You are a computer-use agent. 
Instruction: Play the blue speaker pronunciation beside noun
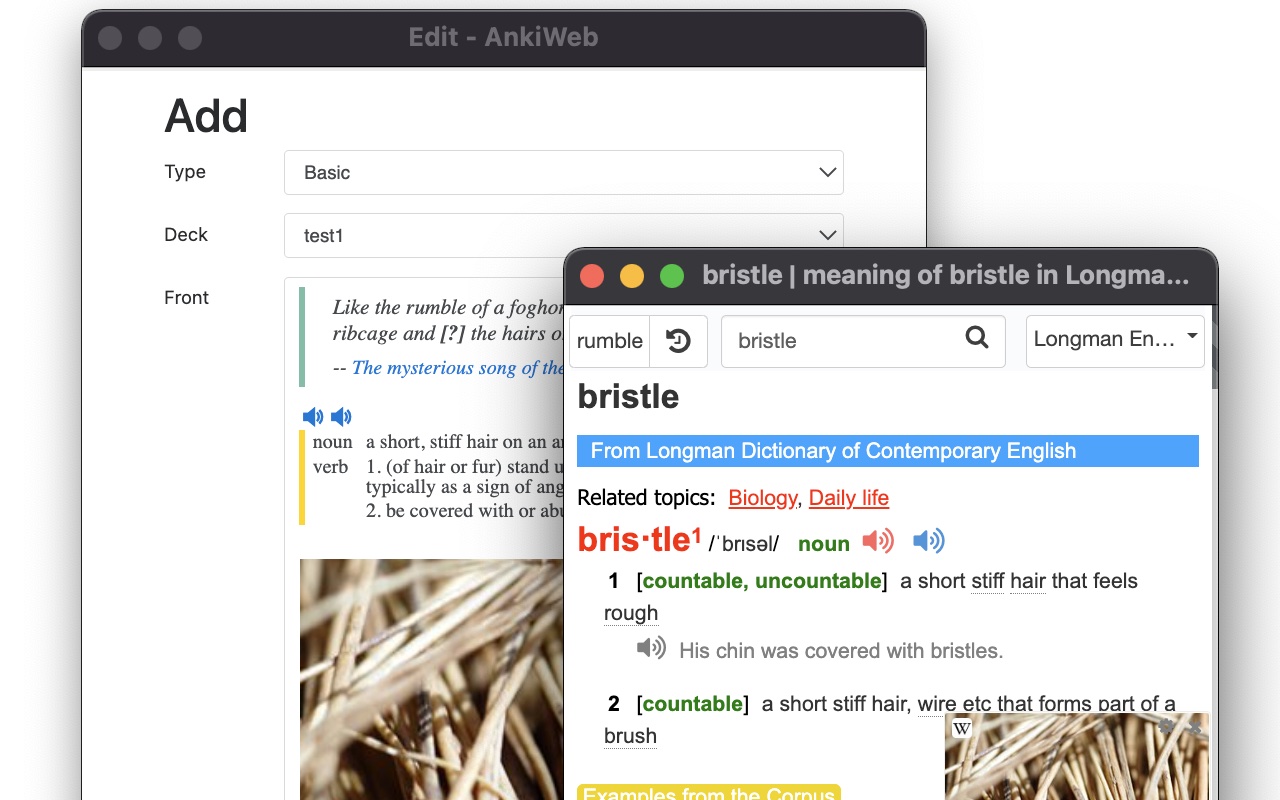point(928,542)
